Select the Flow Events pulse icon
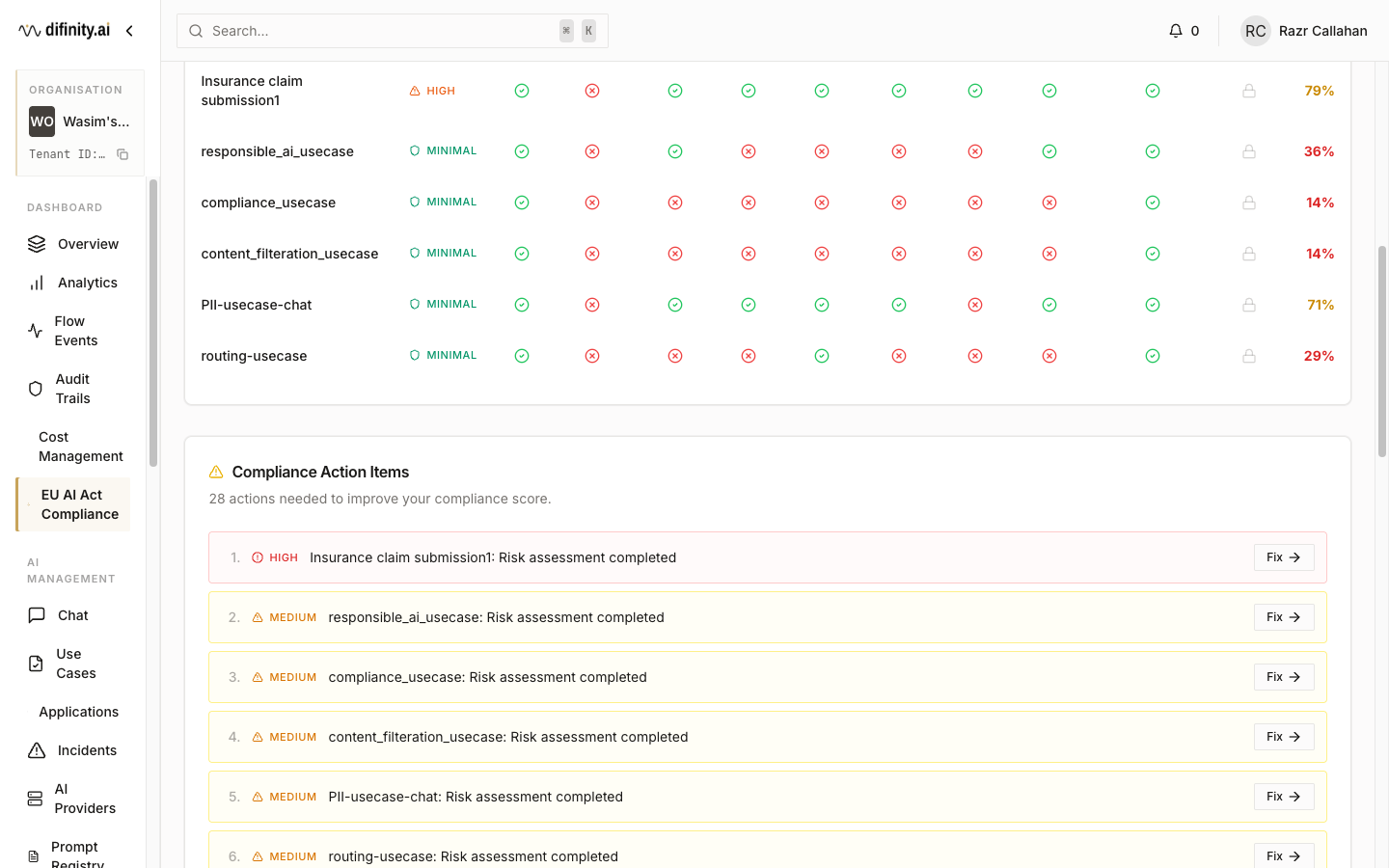 [36, 331]
